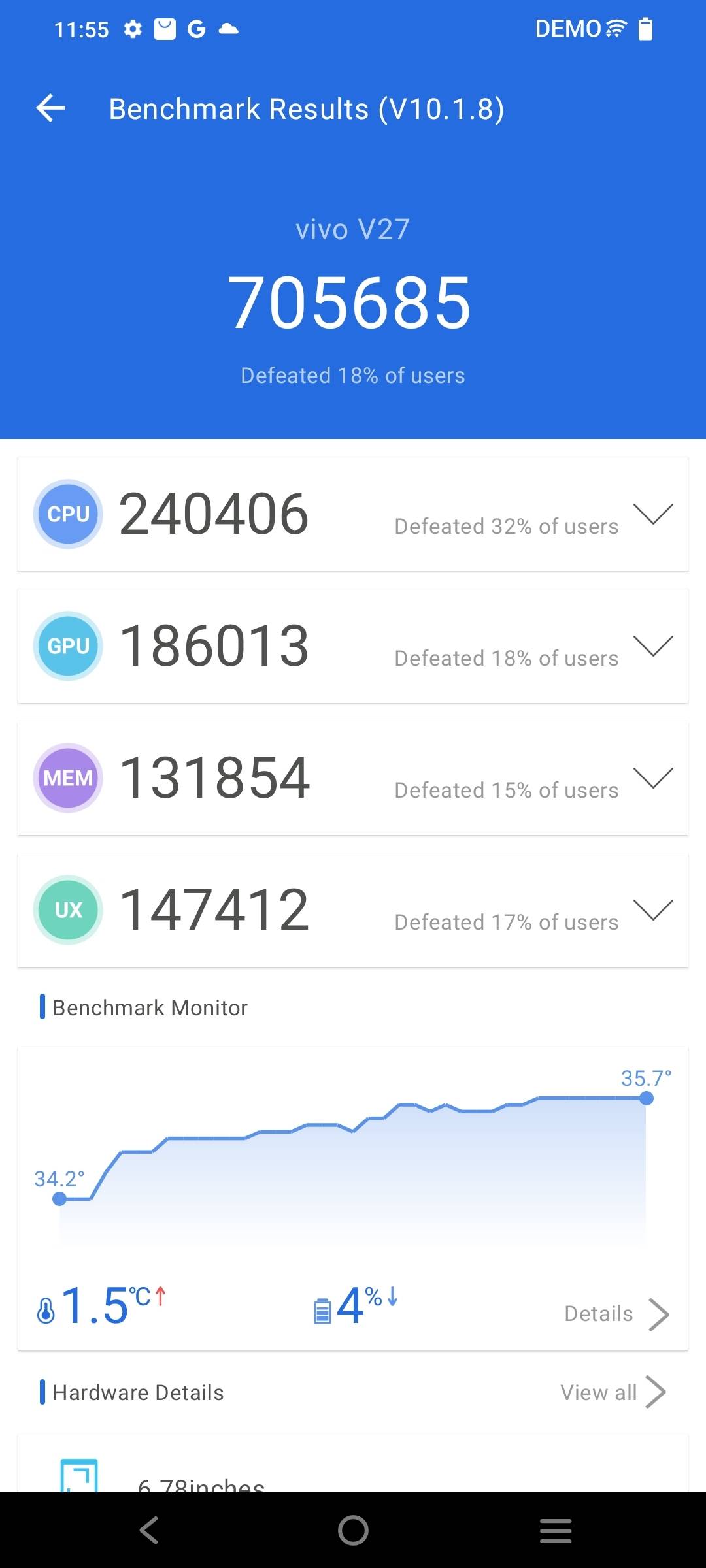Tap the vivo V27 device name

click(x=353, y=229)
